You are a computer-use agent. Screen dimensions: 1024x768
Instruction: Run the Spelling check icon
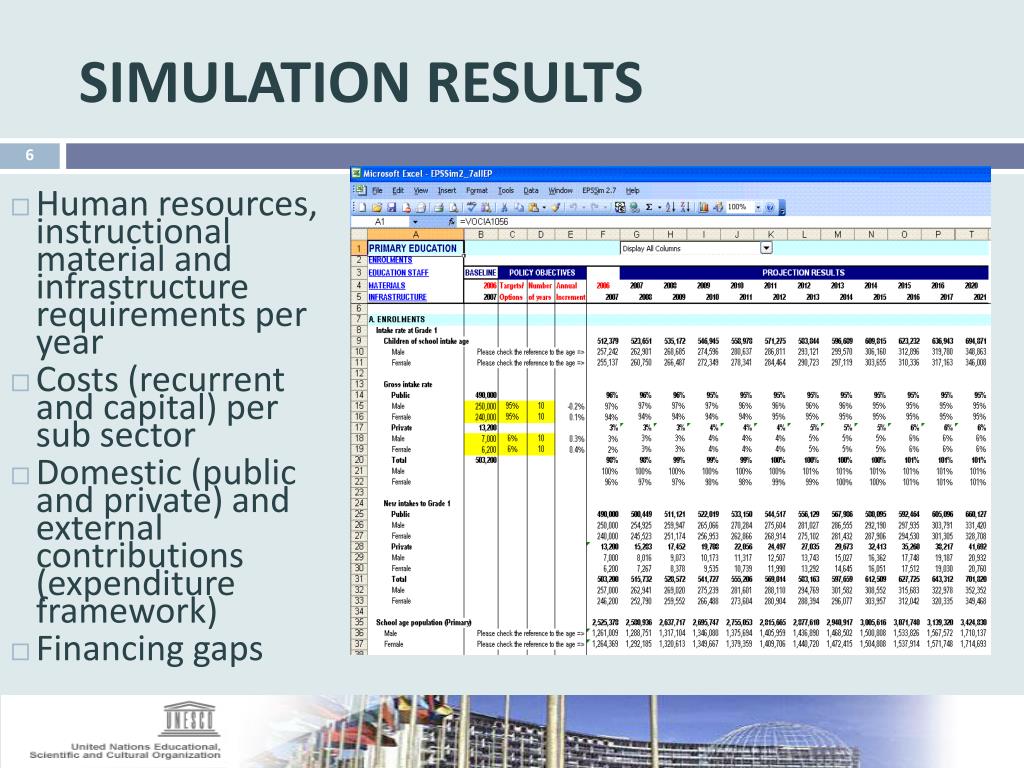tap(472, 208)
